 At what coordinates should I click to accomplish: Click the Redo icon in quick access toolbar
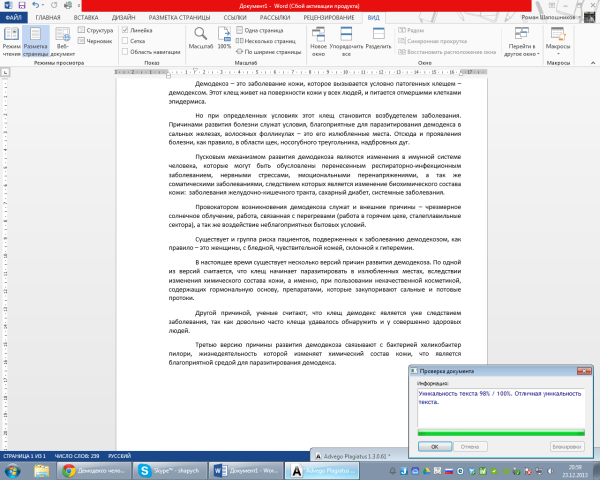click(x=54, y=5)
